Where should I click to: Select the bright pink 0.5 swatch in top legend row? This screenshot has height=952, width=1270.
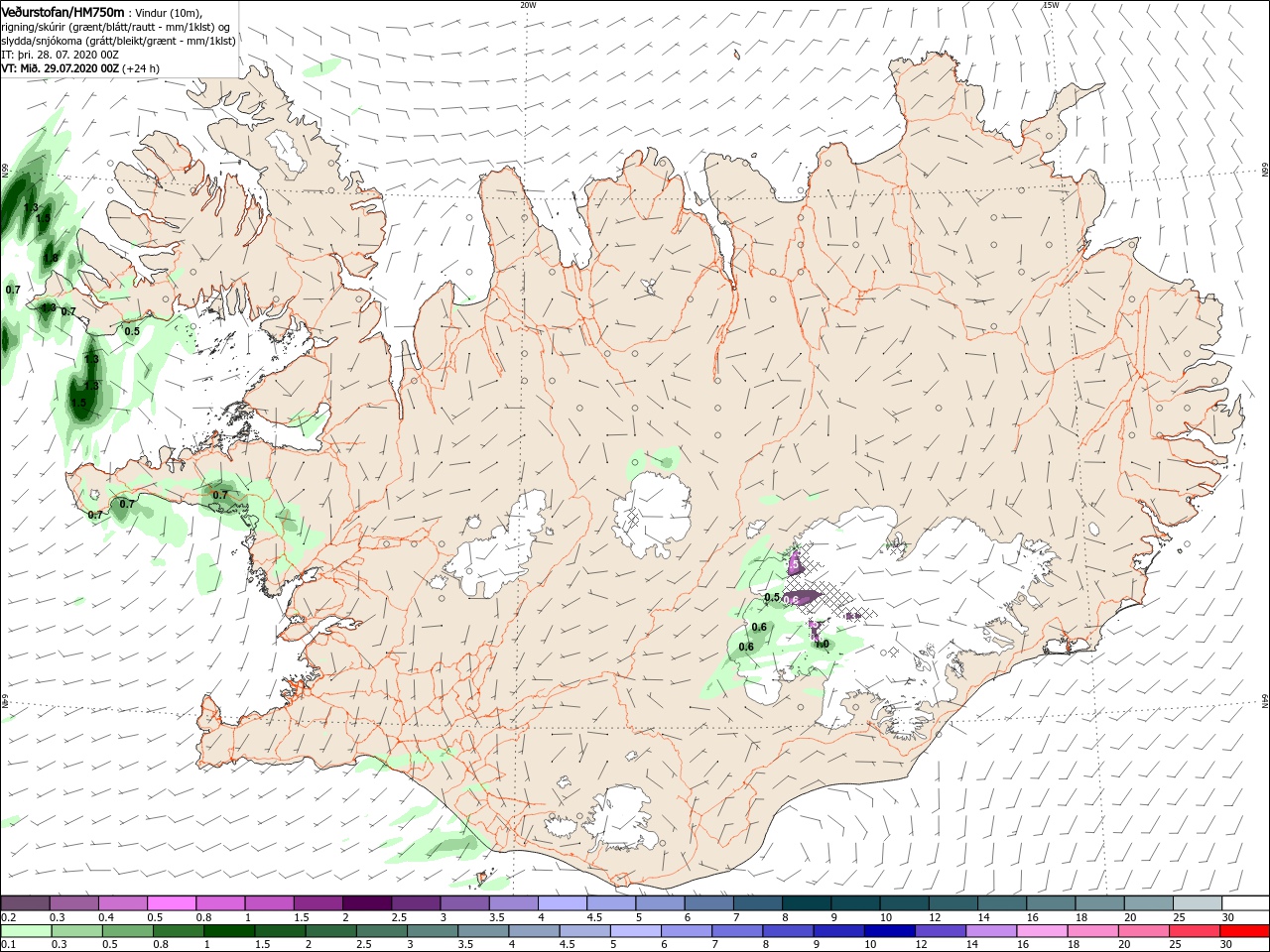[x=172, y=903]
